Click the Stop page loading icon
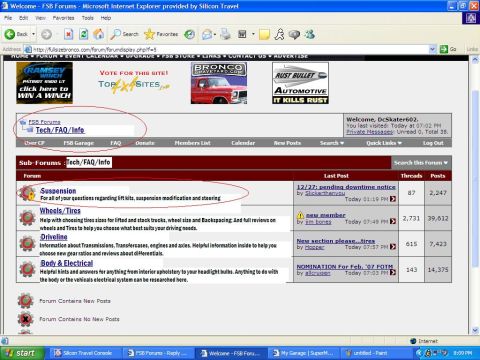This screenshot has width=480, height=360. [x=68, y=34]
